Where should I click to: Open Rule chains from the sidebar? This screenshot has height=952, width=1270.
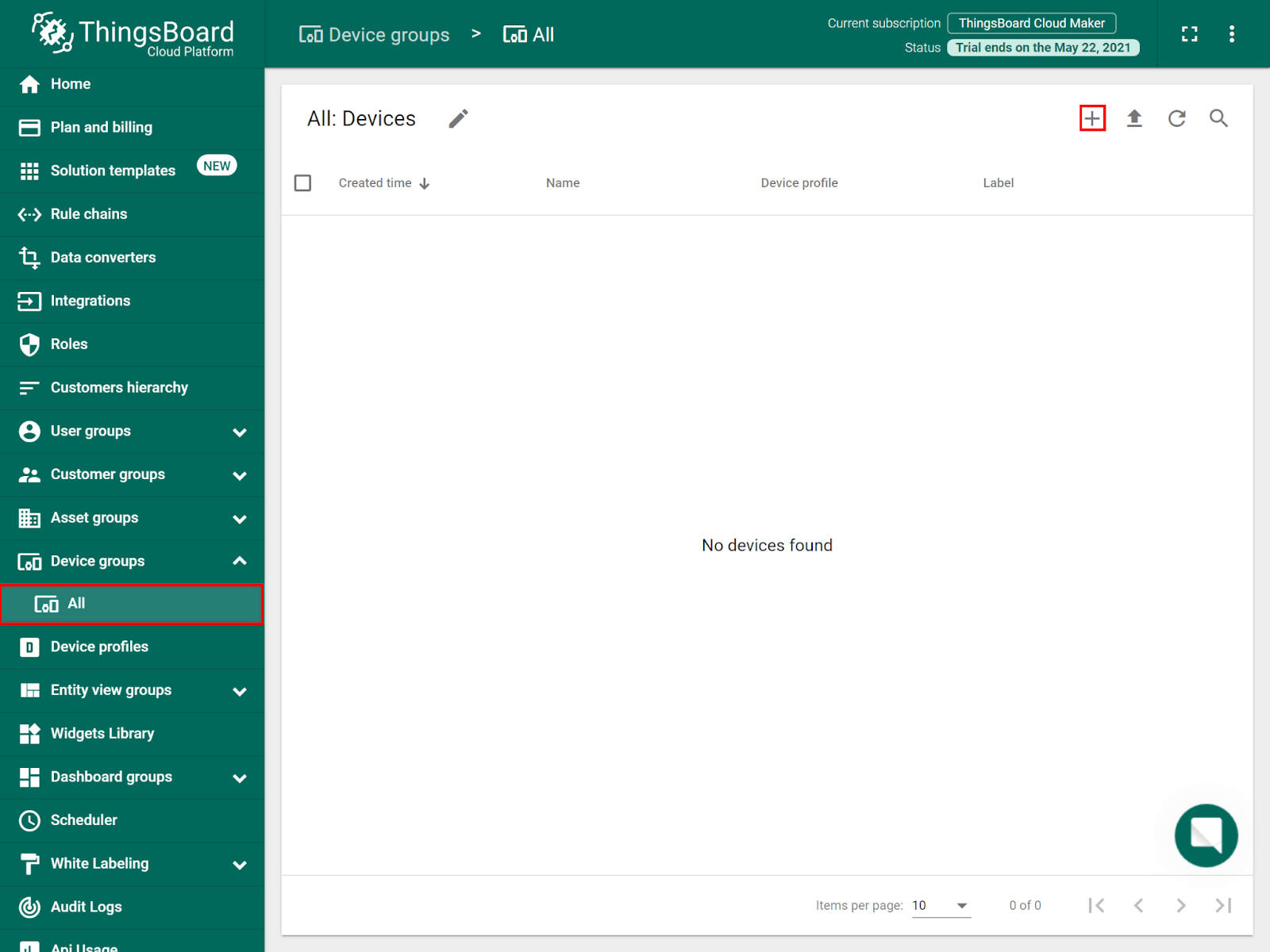[x=88, y=213]
